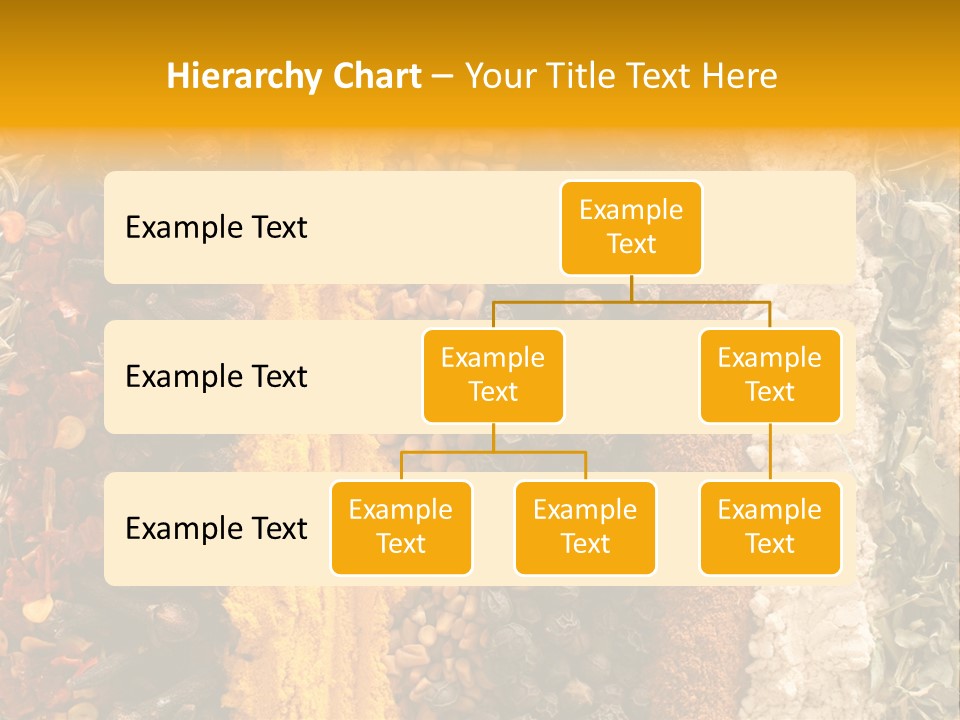Click vertical connector directly under top box
This screenshot has height=720, width=960.
(631, 288)
